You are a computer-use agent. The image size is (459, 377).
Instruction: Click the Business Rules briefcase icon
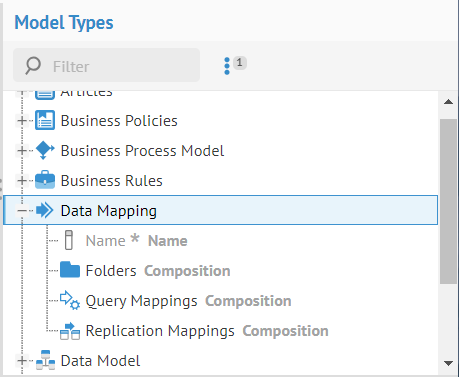click(45, 180)
